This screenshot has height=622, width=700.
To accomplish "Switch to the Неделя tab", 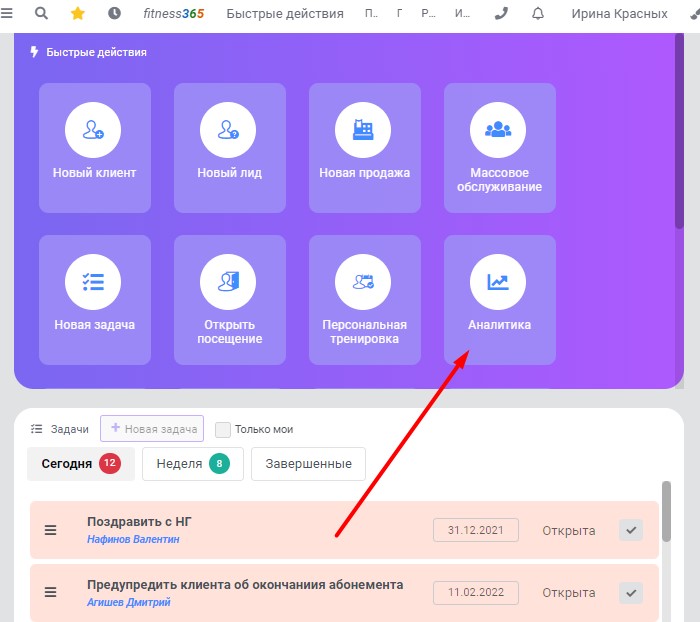I will [x=193, y=464].
